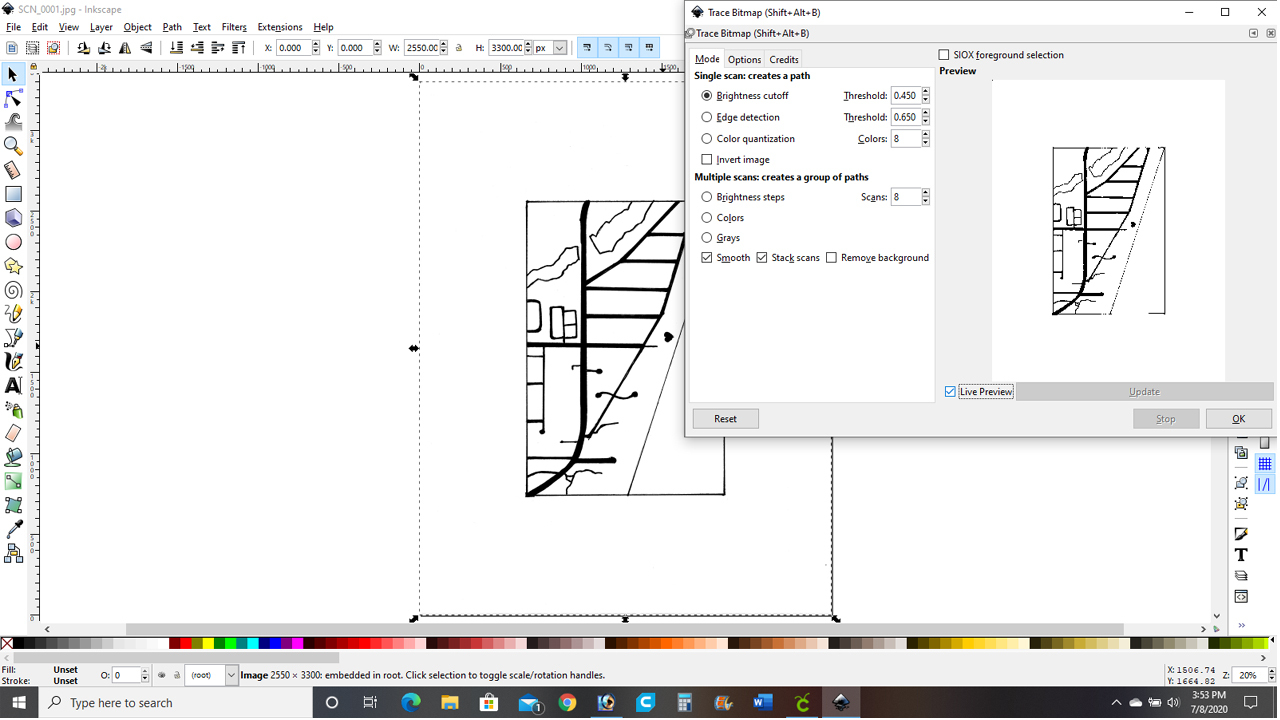Select the Selector arrow tool
The width and height of the screenshot is (1280, 720).
13,75
